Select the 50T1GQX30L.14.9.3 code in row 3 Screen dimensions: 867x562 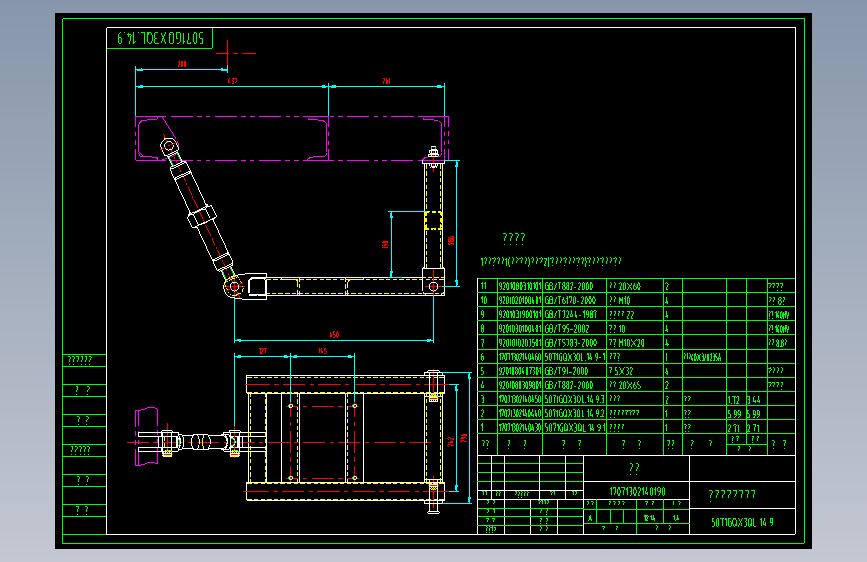click(574, 399)
